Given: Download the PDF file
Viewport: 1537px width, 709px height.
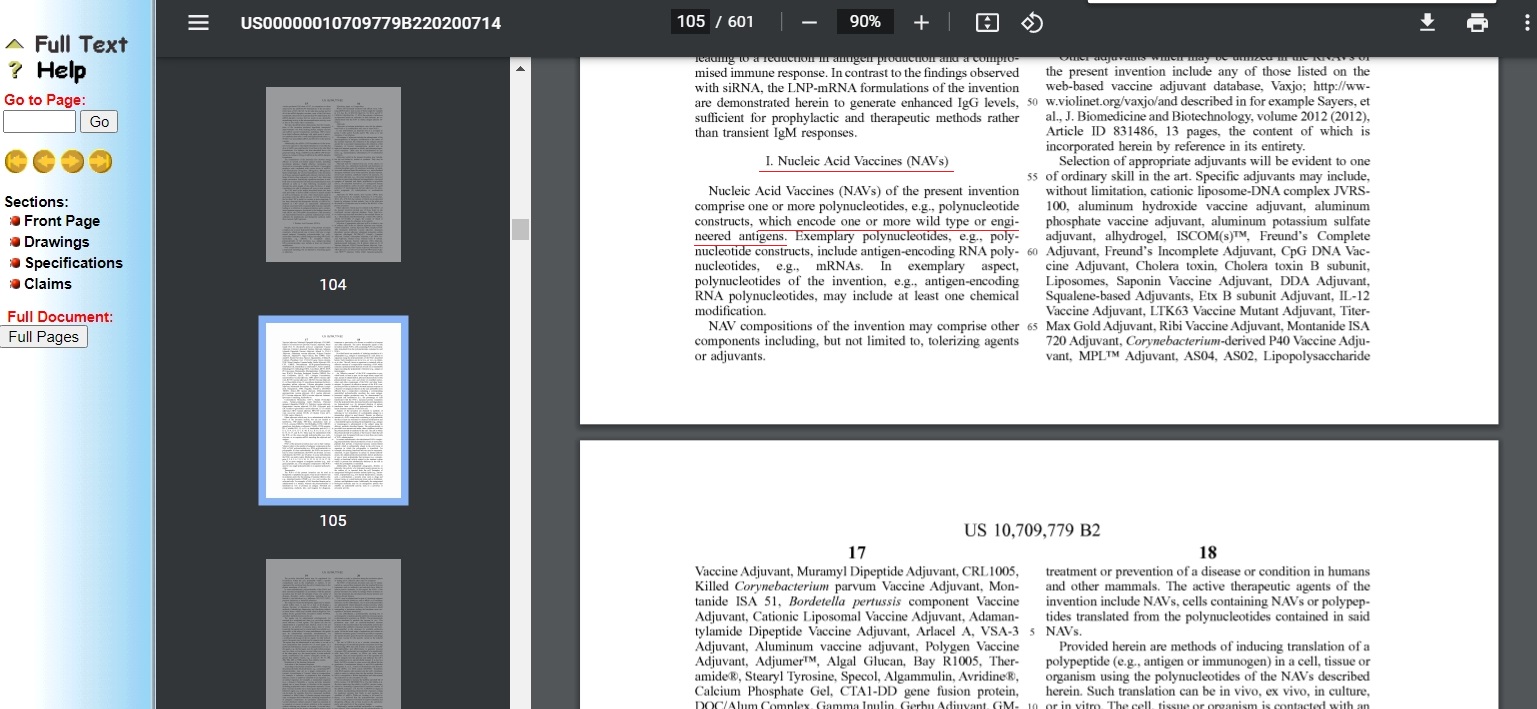Looking at the screenshot, I should 1427,22.
